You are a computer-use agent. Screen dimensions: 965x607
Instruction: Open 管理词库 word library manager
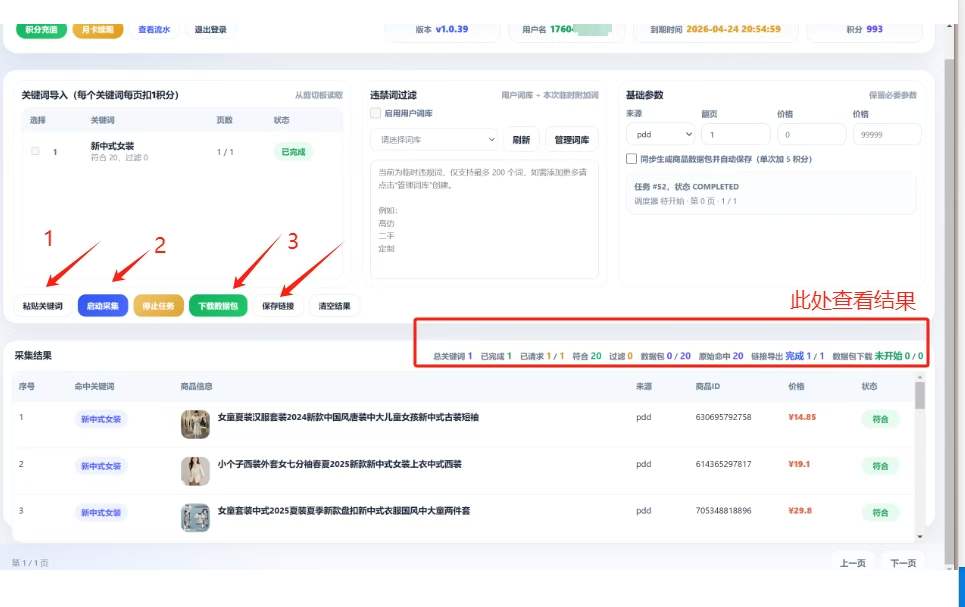[x=572, y=140]
